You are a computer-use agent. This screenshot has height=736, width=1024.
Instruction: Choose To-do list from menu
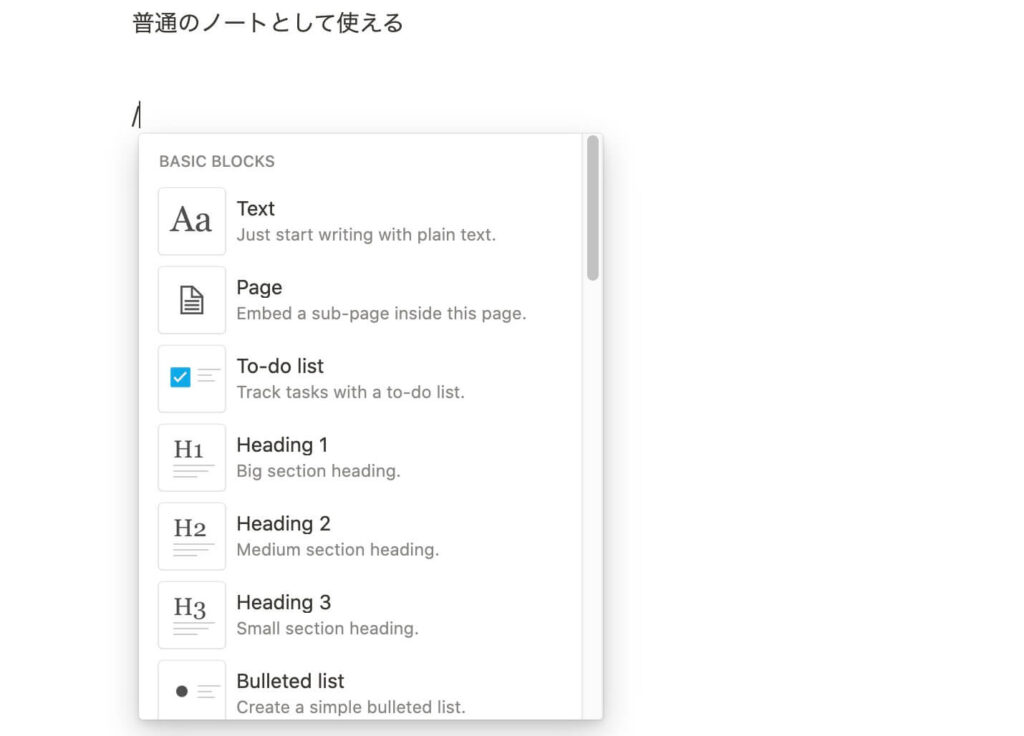pyautogui.click(x=360, y=379)
